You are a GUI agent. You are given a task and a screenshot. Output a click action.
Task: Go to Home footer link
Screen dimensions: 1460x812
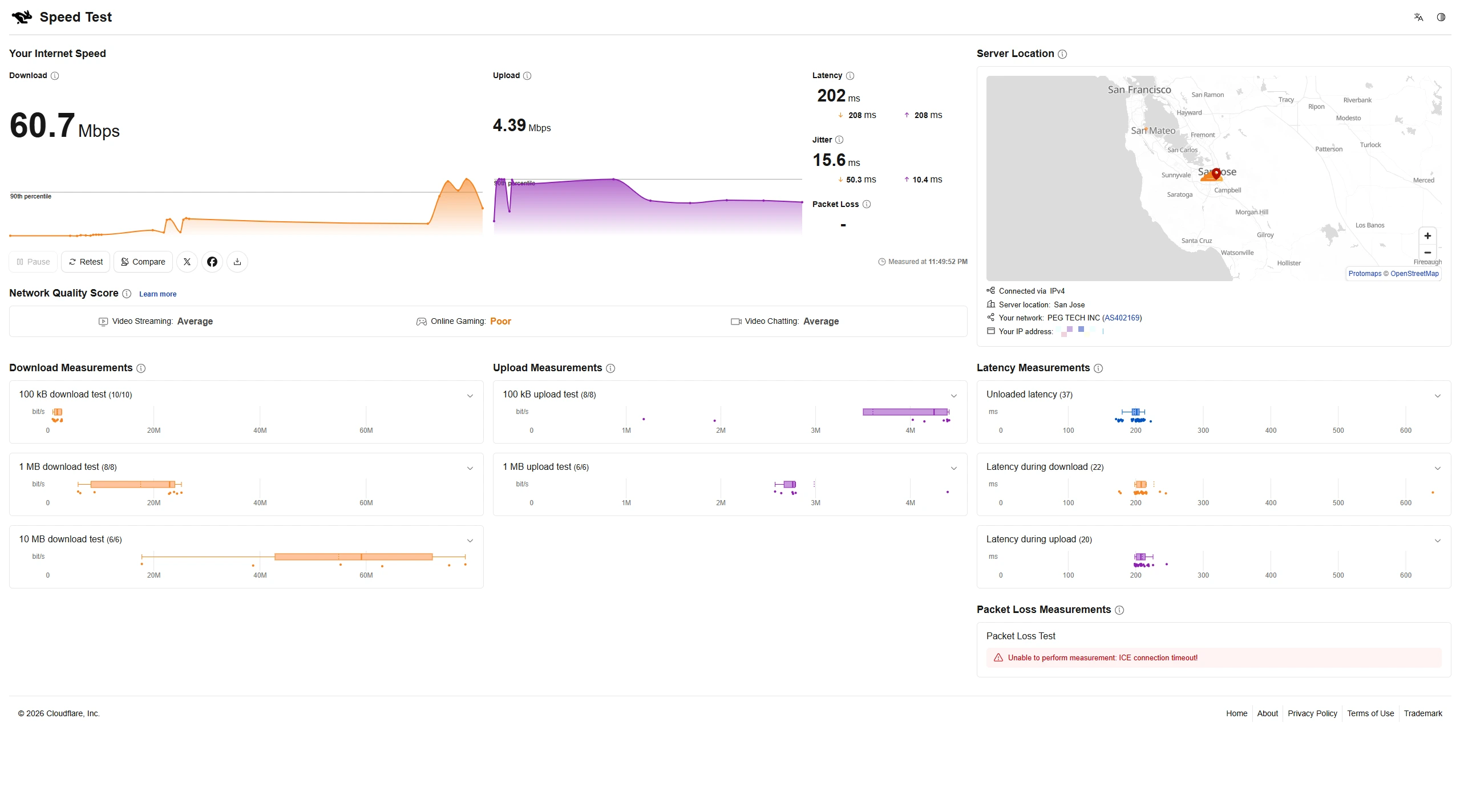(1236, 714)
